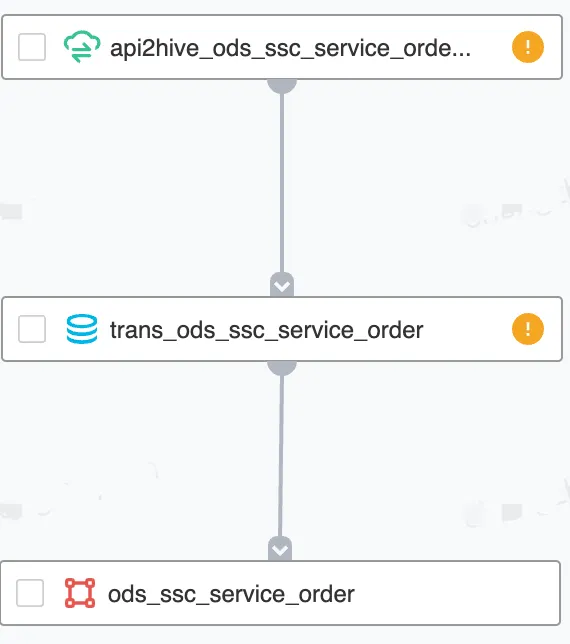Image resolution: width=570 pixels, height=644 pixels.
Task: Click the cloud sync icon on api2hive node
Action: tap(82, 46)
